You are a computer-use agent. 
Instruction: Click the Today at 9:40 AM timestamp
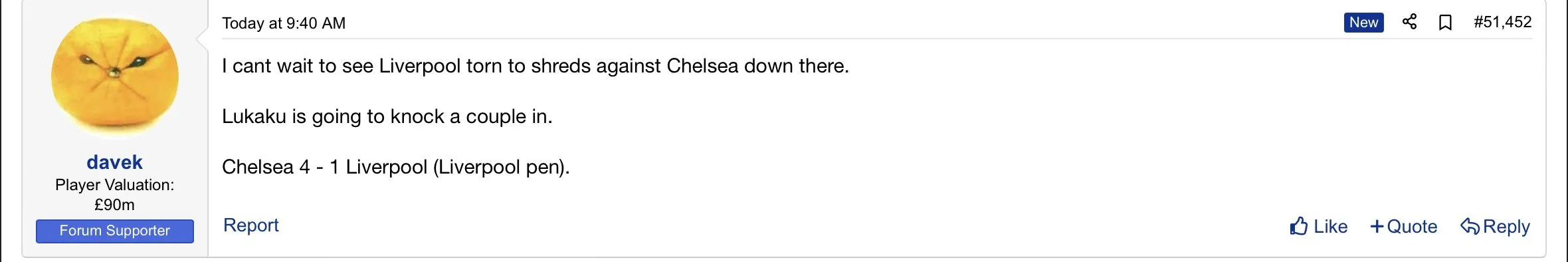pos(284,23)
